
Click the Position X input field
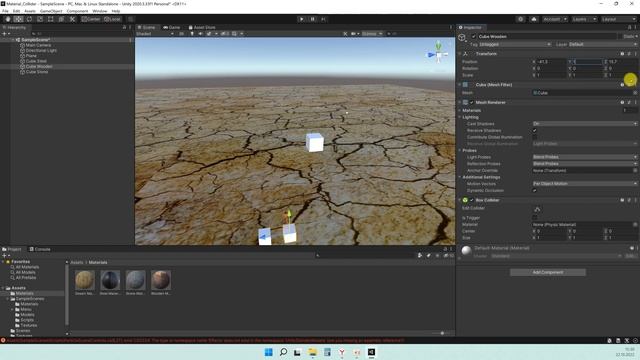pos(551,62)
